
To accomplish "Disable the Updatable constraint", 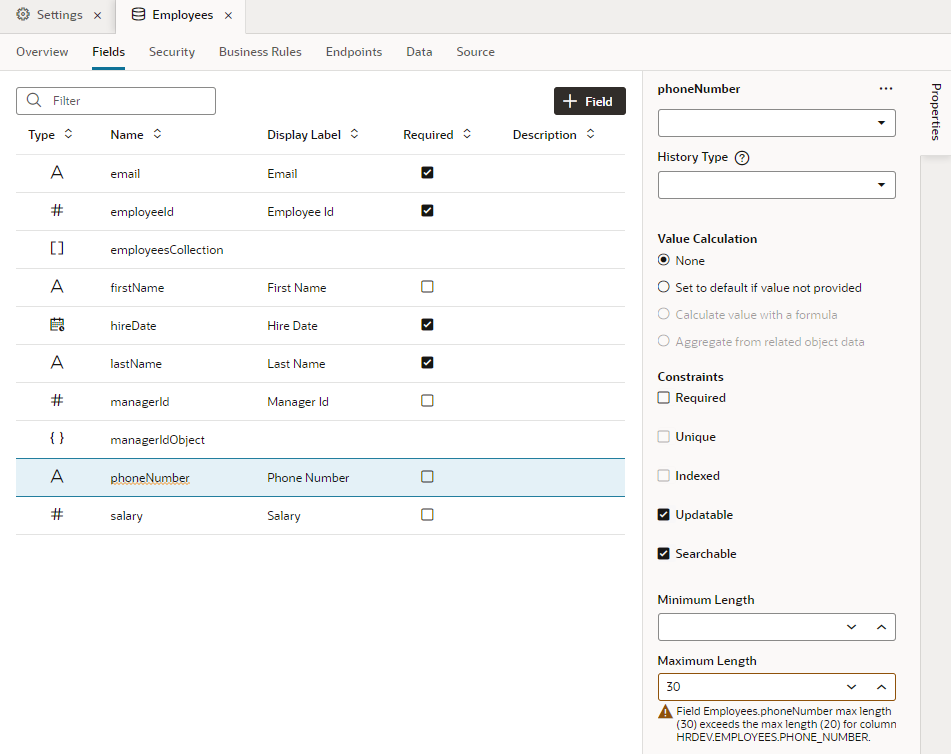I will (664, 514).
